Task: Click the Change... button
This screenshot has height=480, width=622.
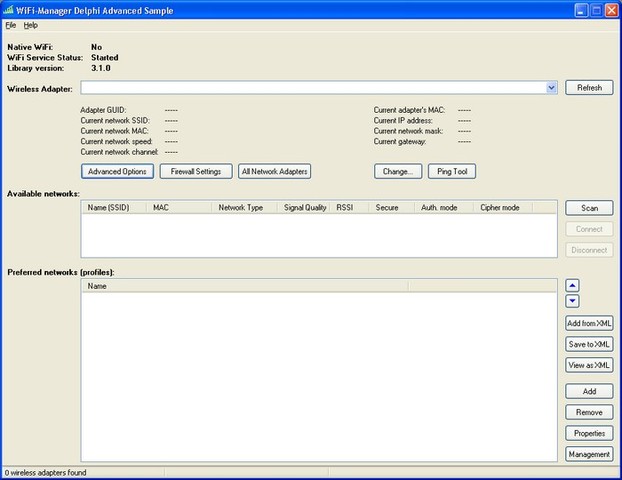Action: 398,171
